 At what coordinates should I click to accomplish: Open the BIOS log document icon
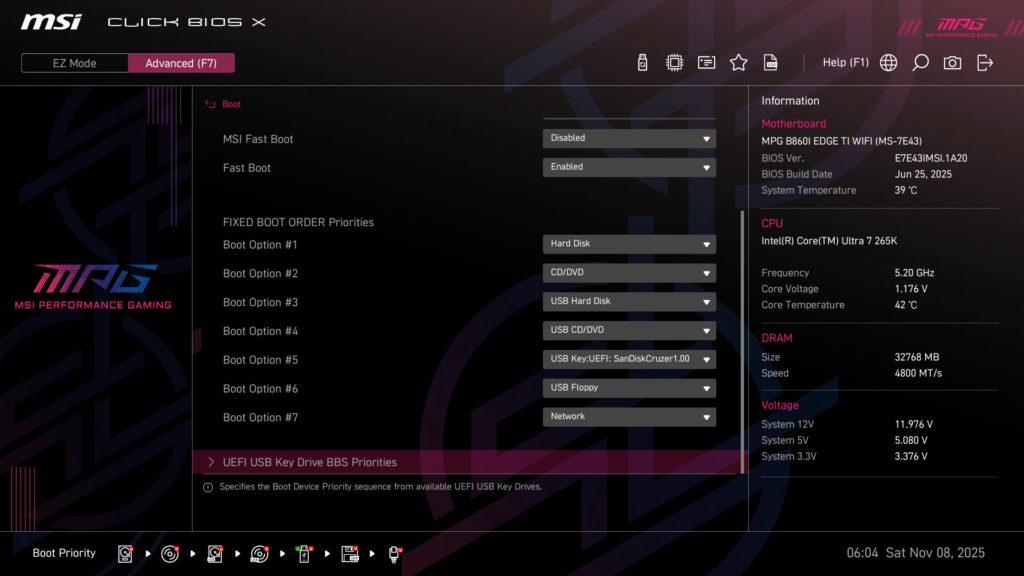[x=770, y=61]
